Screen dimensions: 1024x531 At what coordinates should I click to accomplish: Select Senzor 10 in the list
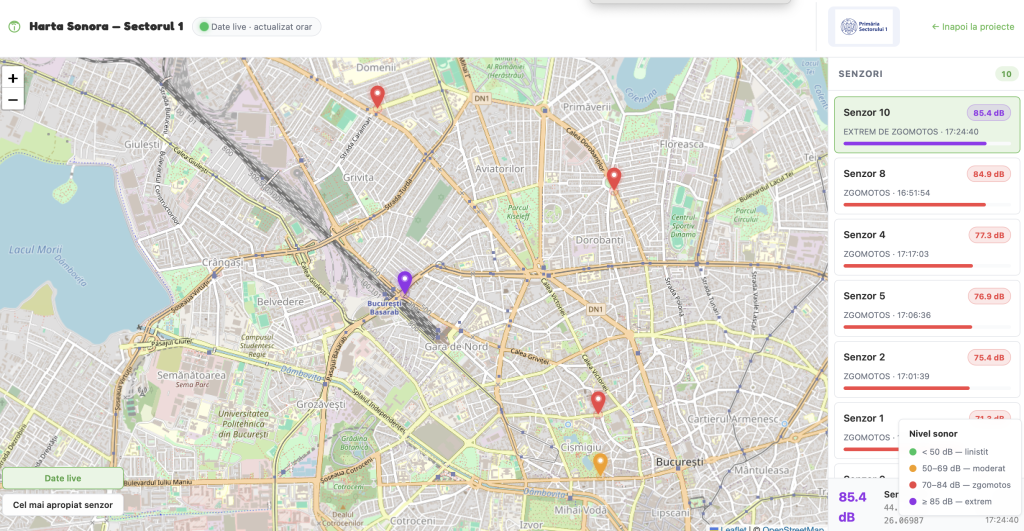(x=926, y=124)
